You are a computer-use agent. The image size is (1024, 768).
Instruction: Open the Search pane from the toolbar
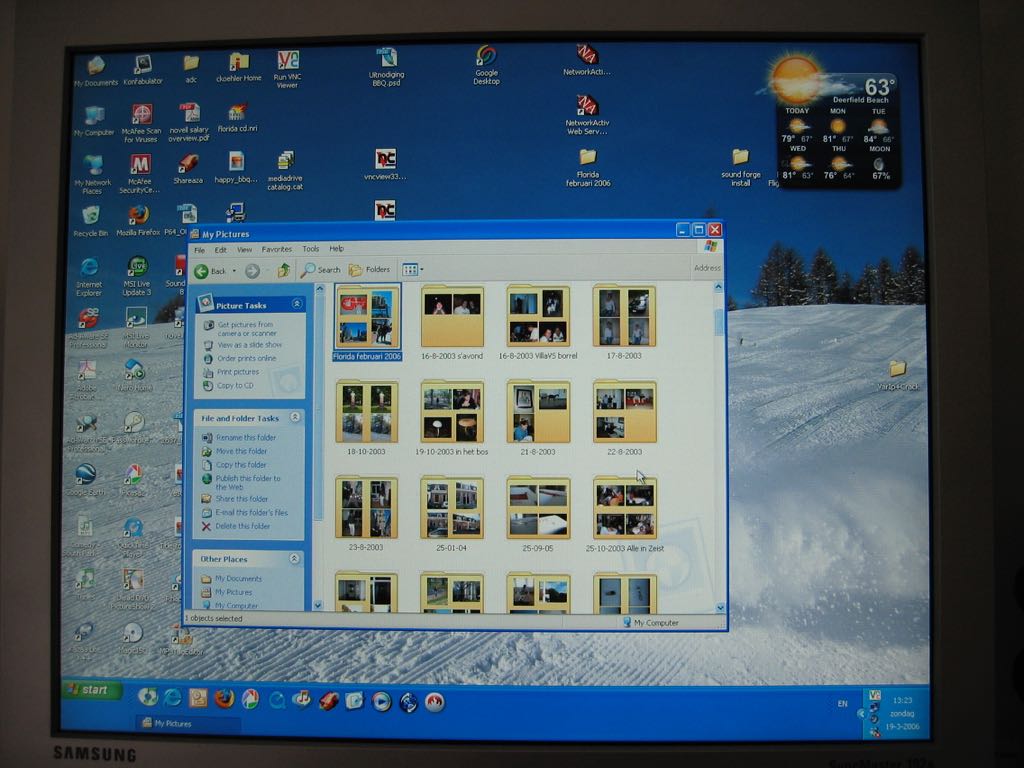[x=321, y=270]
